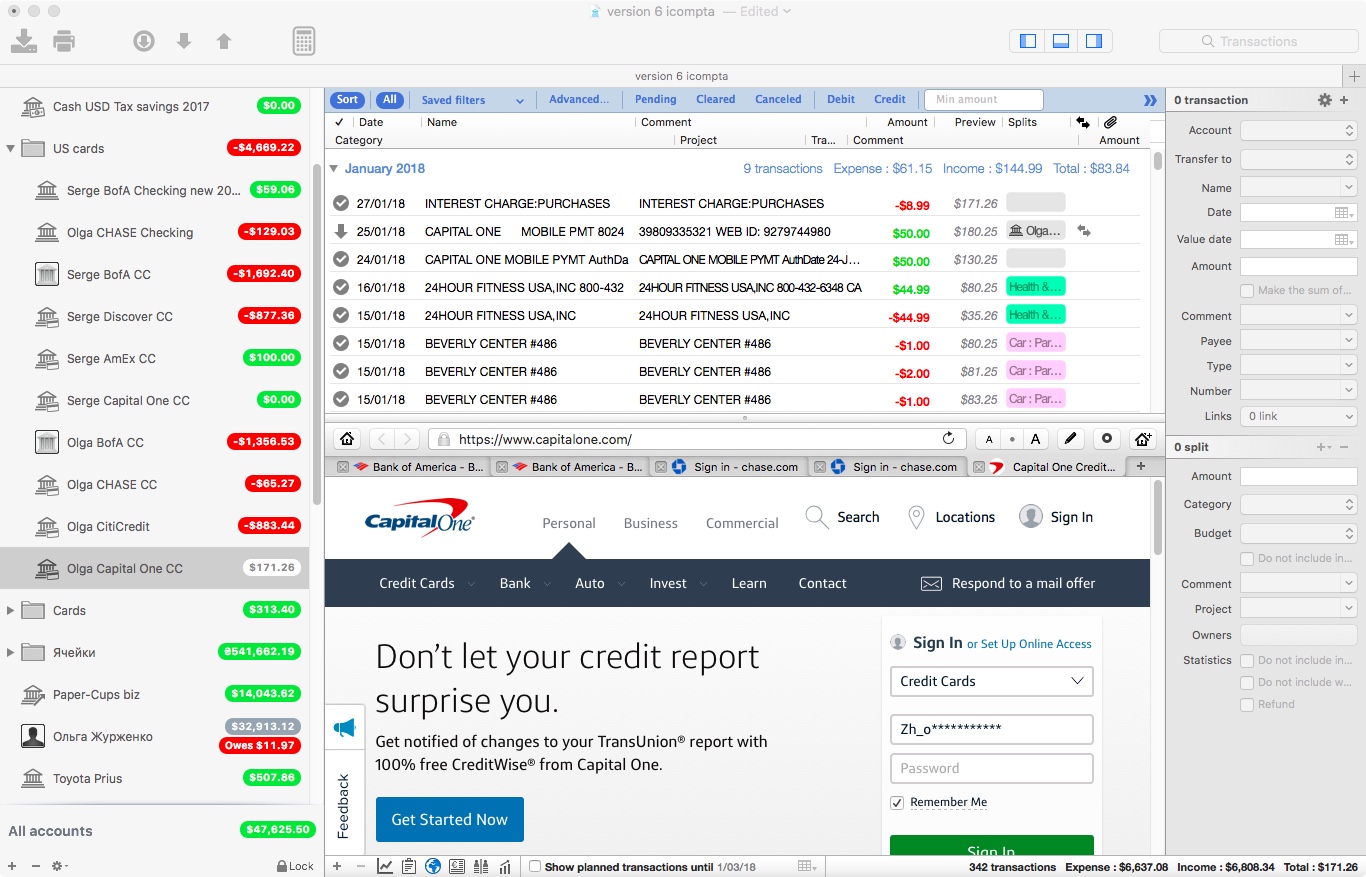Open the chart graph icon in bottom bar
The height and width of the screenshot is (877, 1366).
[385, 867]
